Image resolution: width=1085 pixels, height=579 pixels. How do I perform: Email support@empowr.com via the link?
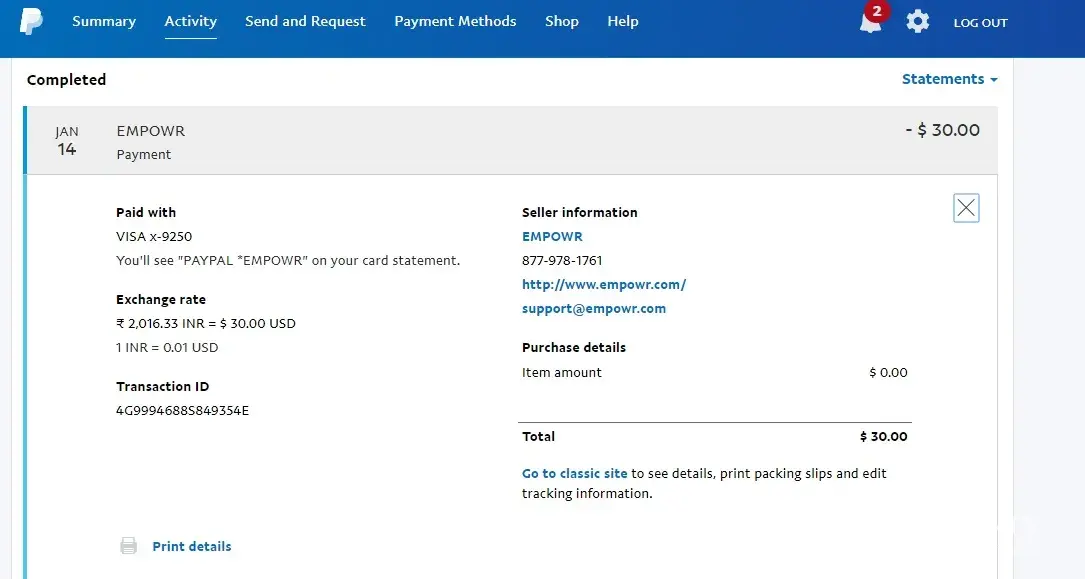(x=594, y=309)
